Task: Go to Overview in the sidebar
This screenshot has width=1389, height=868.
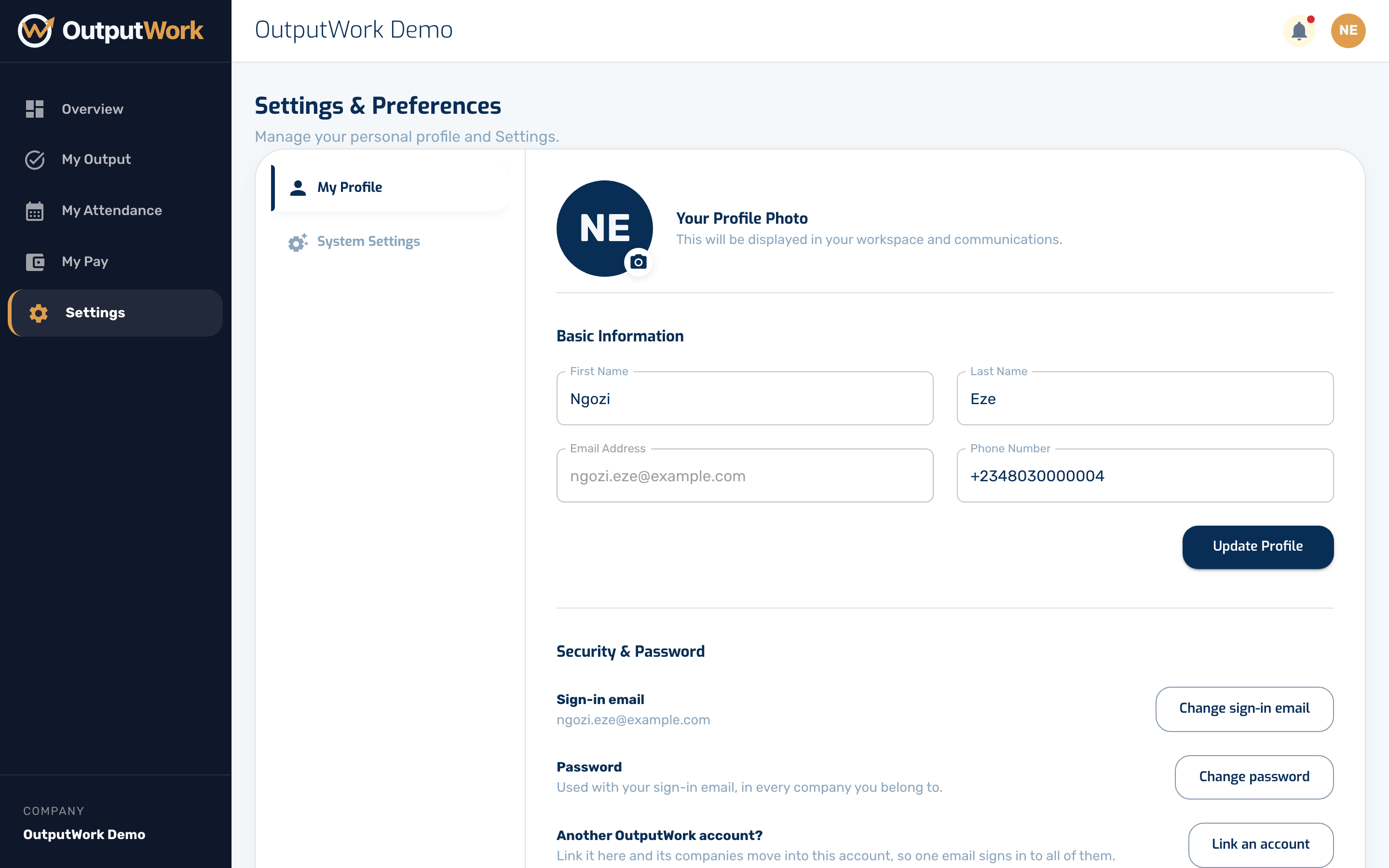Action: (115, 109)
